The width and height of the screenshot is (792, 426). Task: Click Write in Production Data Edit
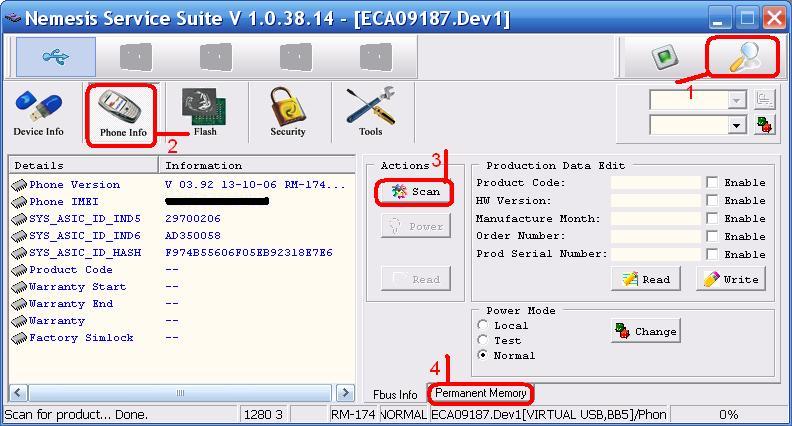pos(731,279)
